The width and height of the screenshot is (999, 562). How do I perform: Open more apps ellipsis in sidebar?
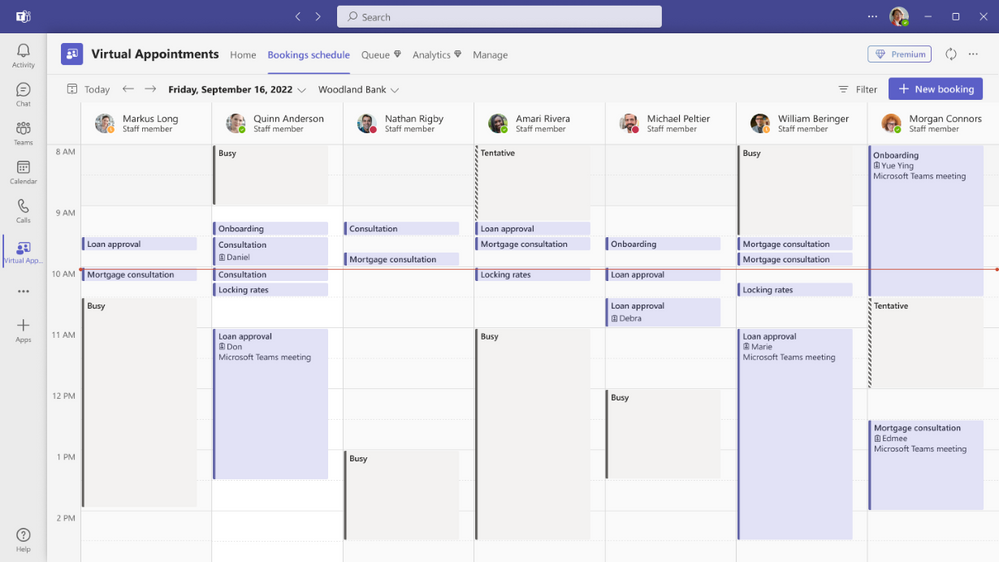(x=23, y=292)
